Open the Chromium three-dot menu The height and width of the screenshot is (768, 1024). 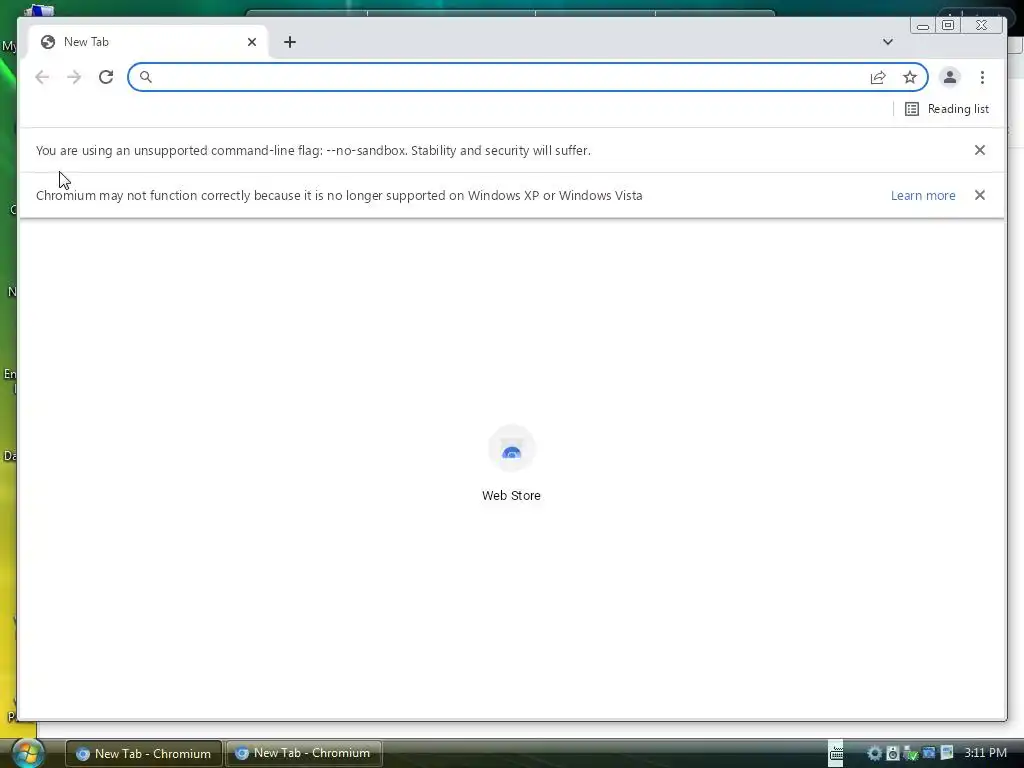[x=982, y=78]
